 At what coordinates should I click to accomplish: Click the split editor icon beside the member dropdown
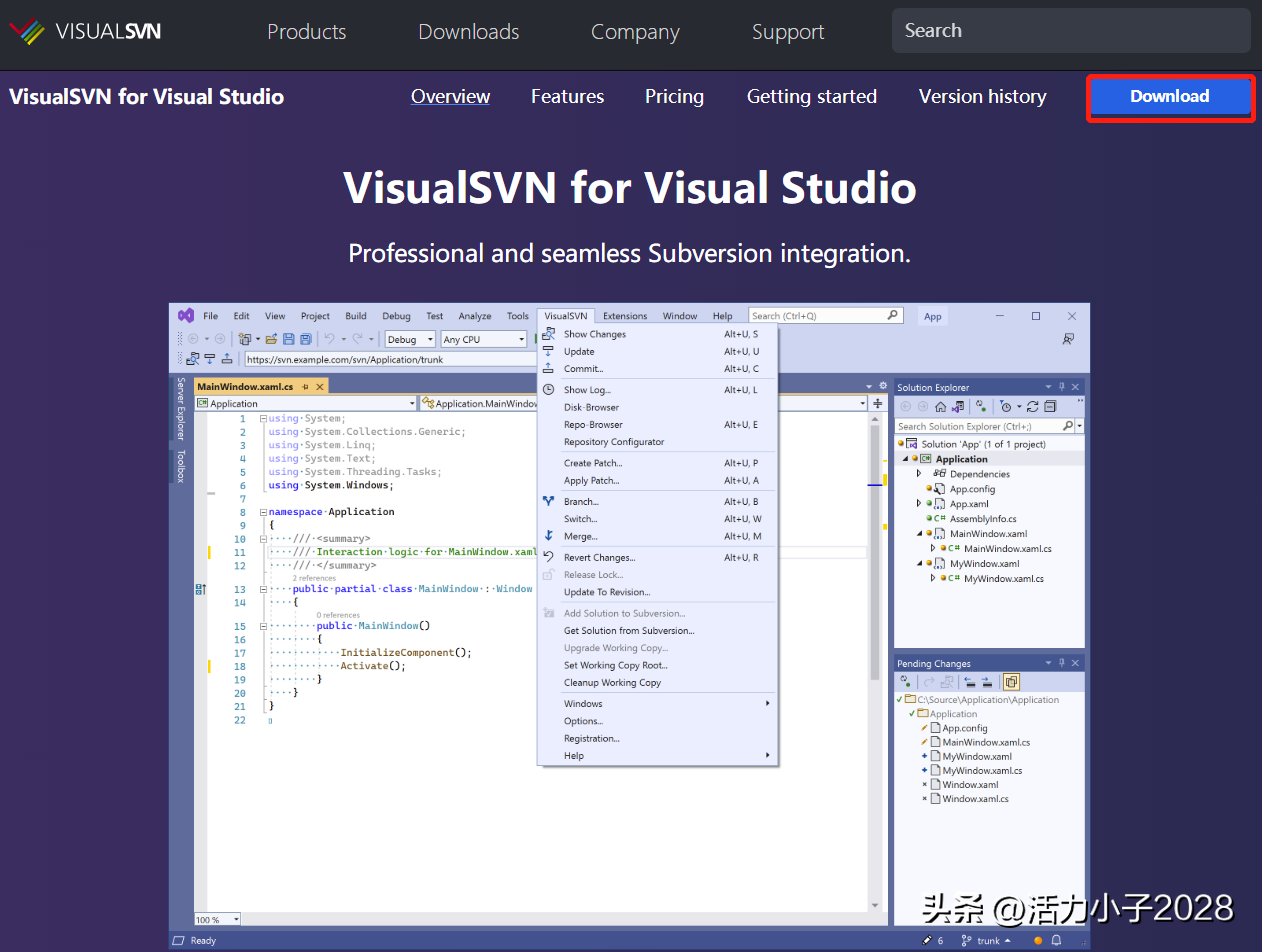point(878,403)
